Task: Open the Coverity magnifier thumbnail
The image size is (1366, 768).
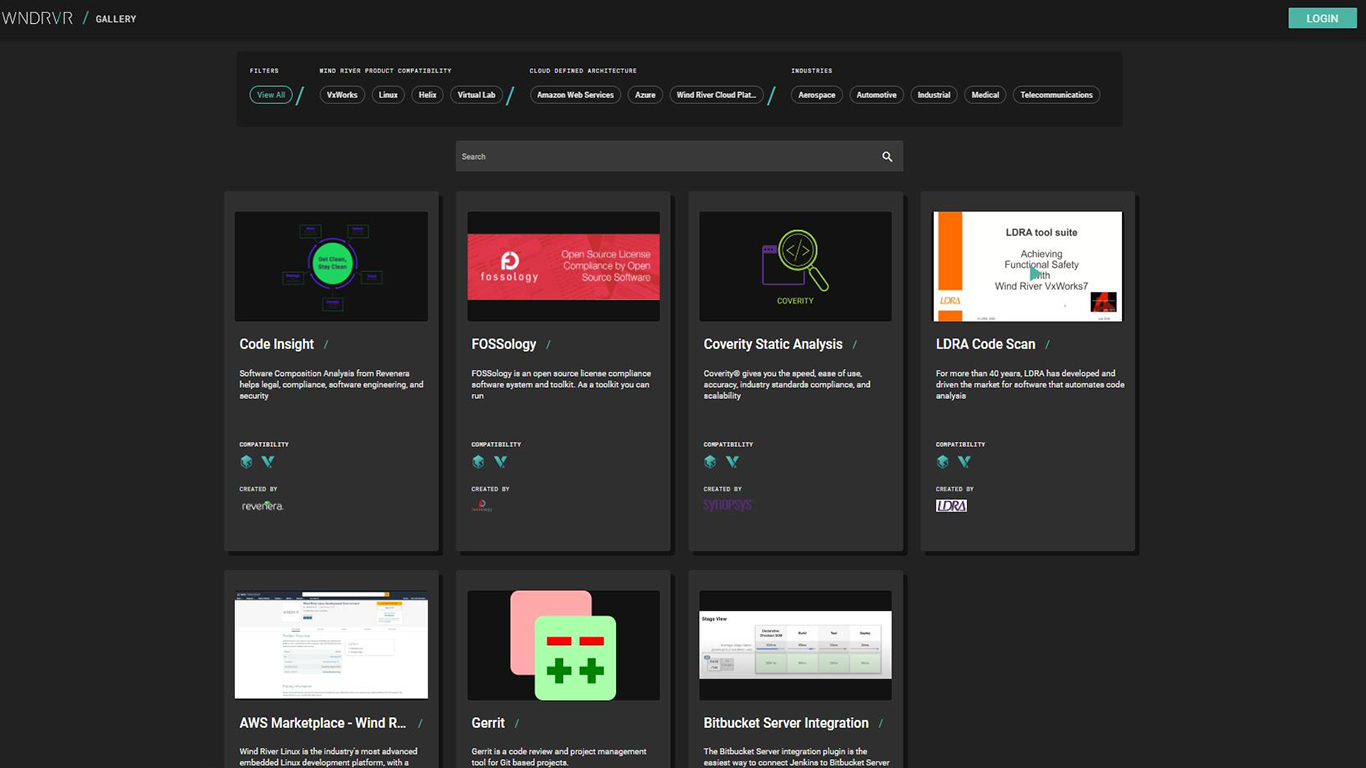Action: tap(795, 266)
